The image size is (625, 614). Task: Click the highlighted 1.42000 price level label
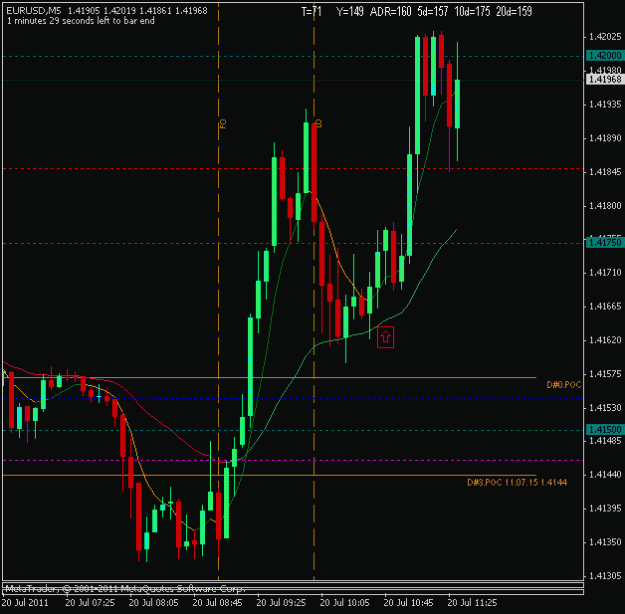[605, 55]
